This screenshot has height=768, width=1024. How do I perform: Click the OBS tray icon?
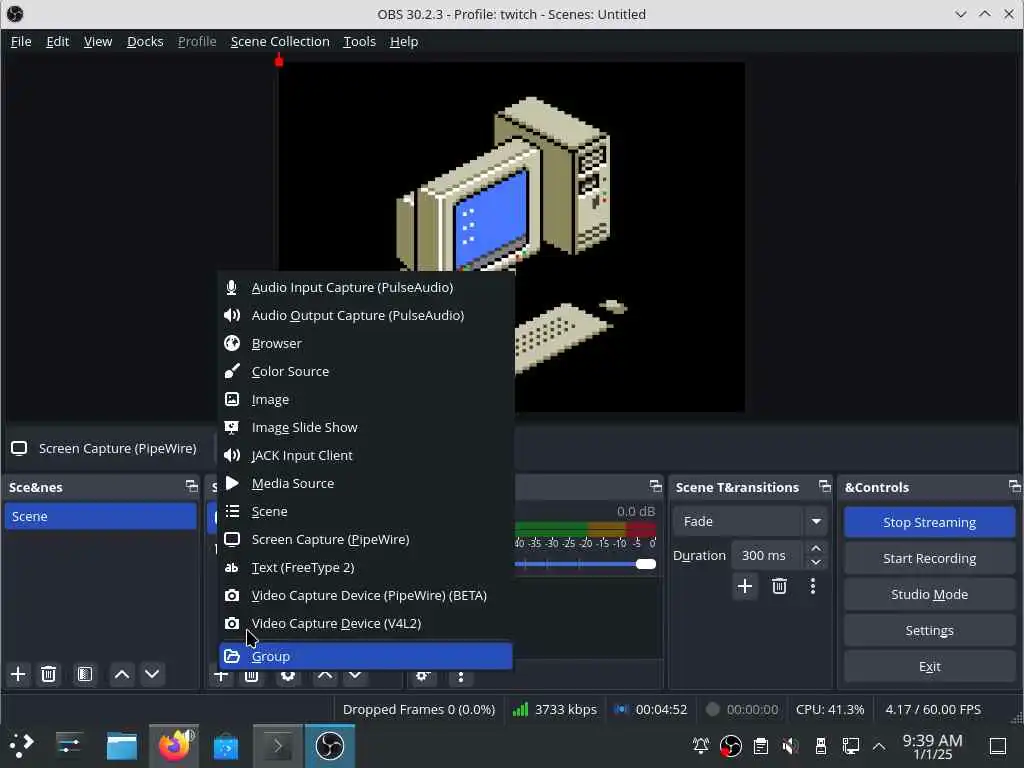(x=730, y=745)
